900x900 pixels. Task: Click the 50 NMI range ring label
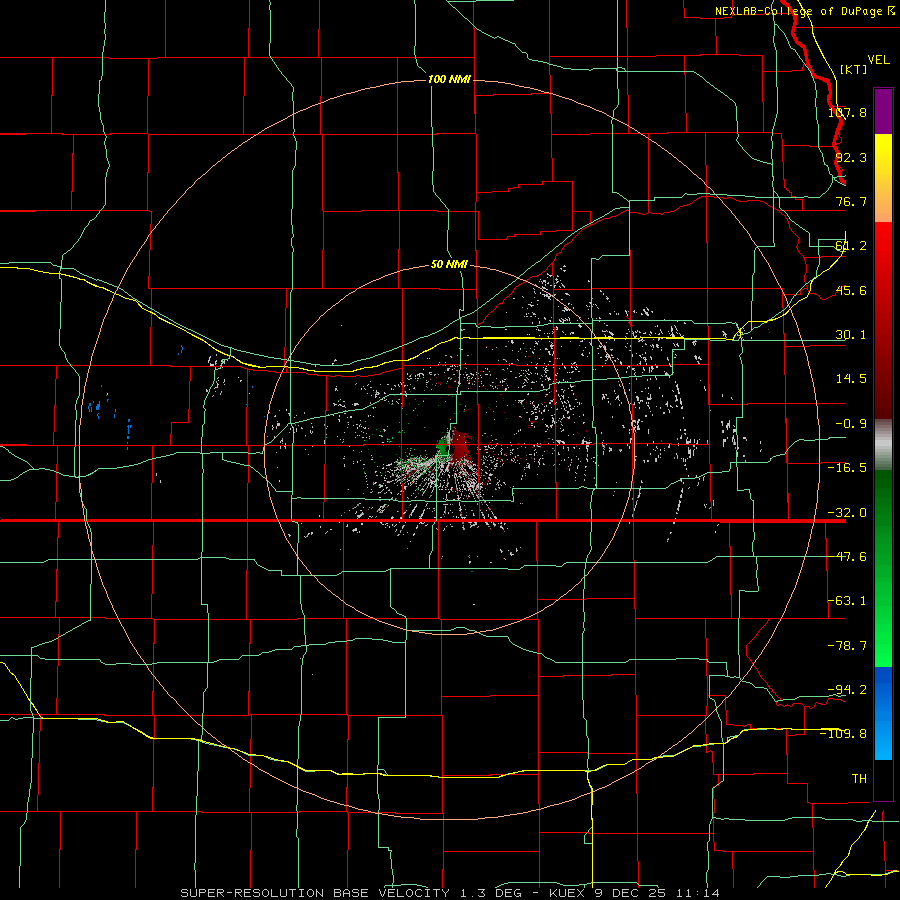click(x=449, y=265)
